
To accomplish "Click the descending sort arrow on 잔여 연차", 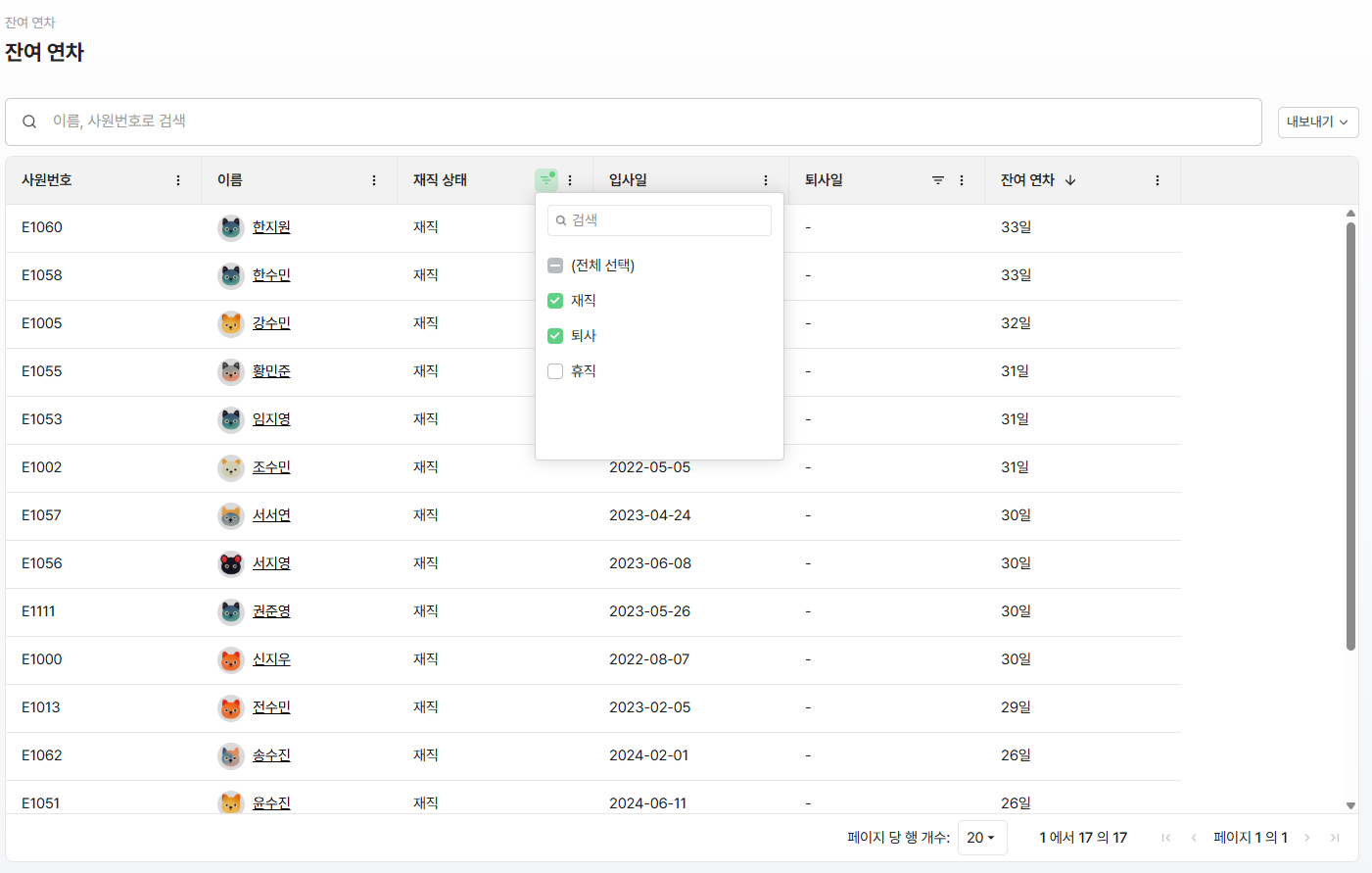I will 1070,180.
